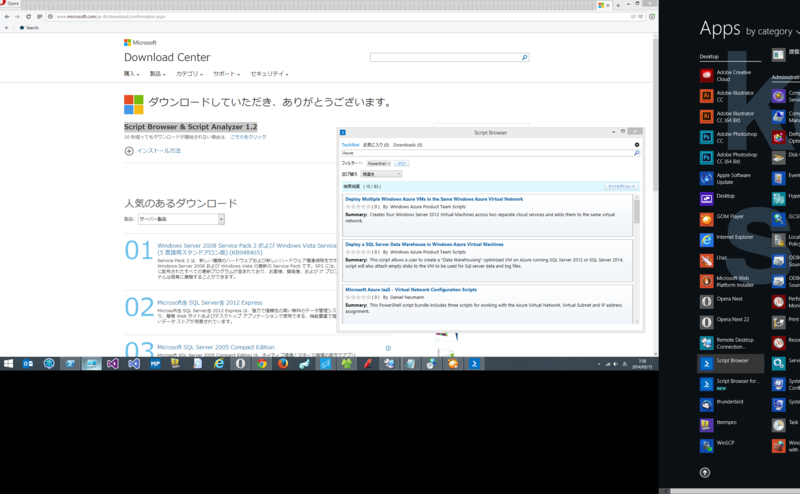Open Adobe Creative Cloud app tile
Viewport: 800px width, 494px height.
click(x=729, y=76)
